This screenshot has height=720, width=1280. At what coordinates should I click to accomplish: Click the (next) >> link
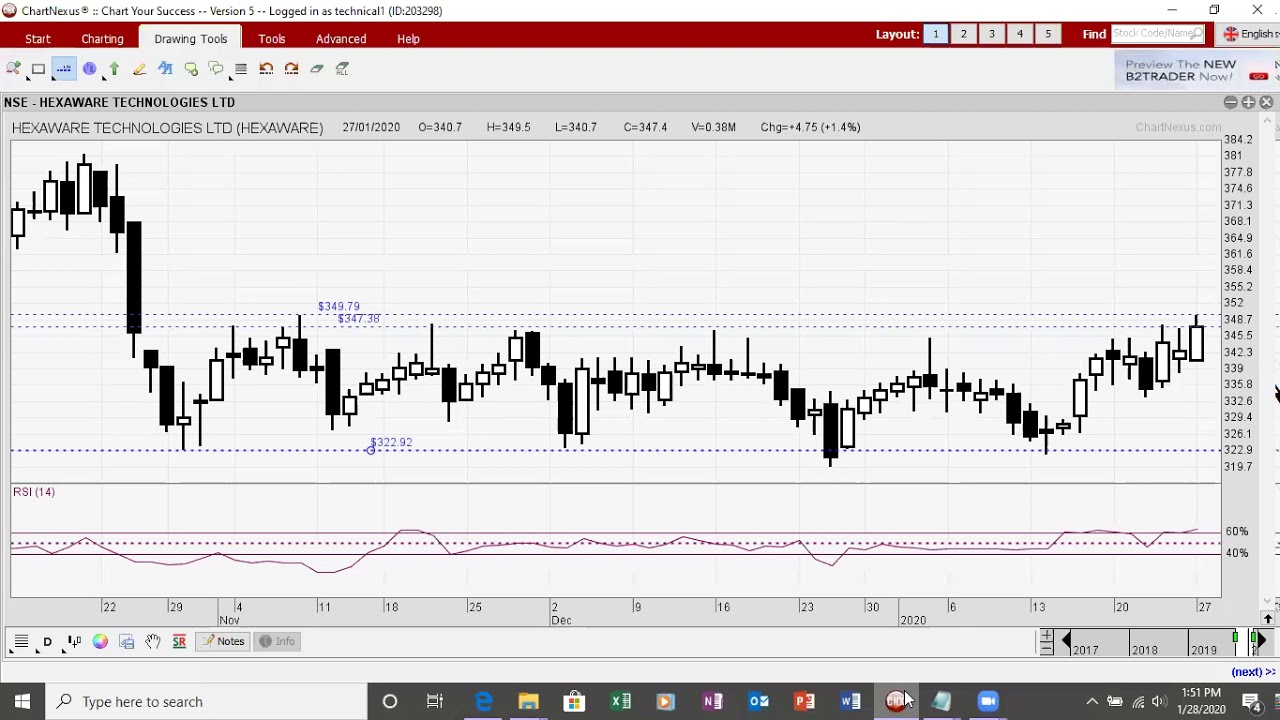point(1253,673)
